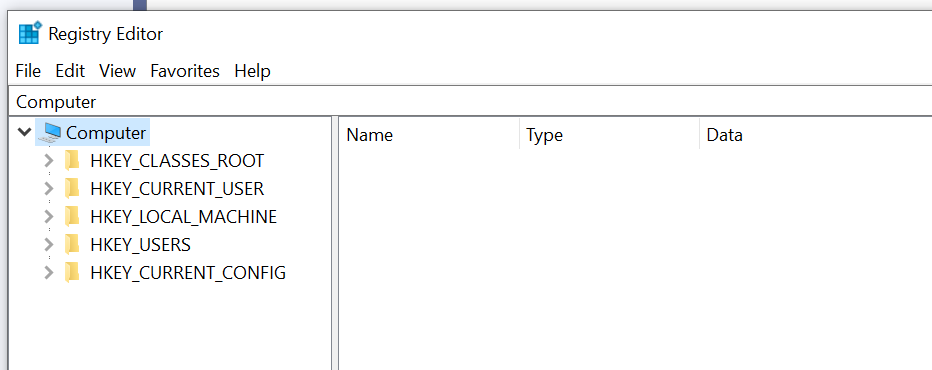The width and height of the screenshot is (932, 370).
Task: Expand the HKEY_CURRENT_CONFIG key
Action: [49, 272]
